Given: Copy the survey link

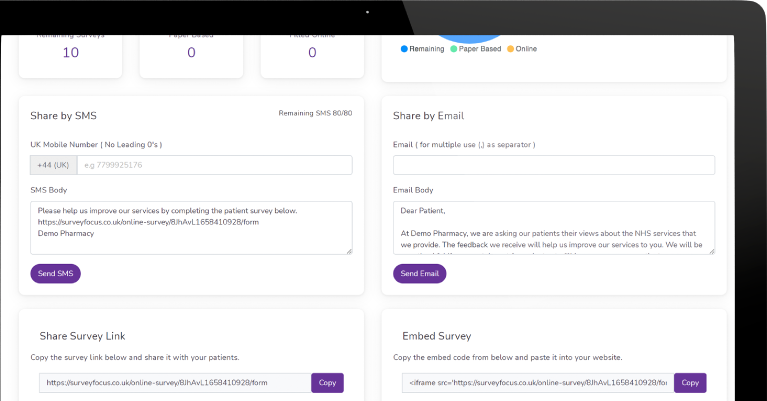Looking at the screenshot, I should (327, 383).
